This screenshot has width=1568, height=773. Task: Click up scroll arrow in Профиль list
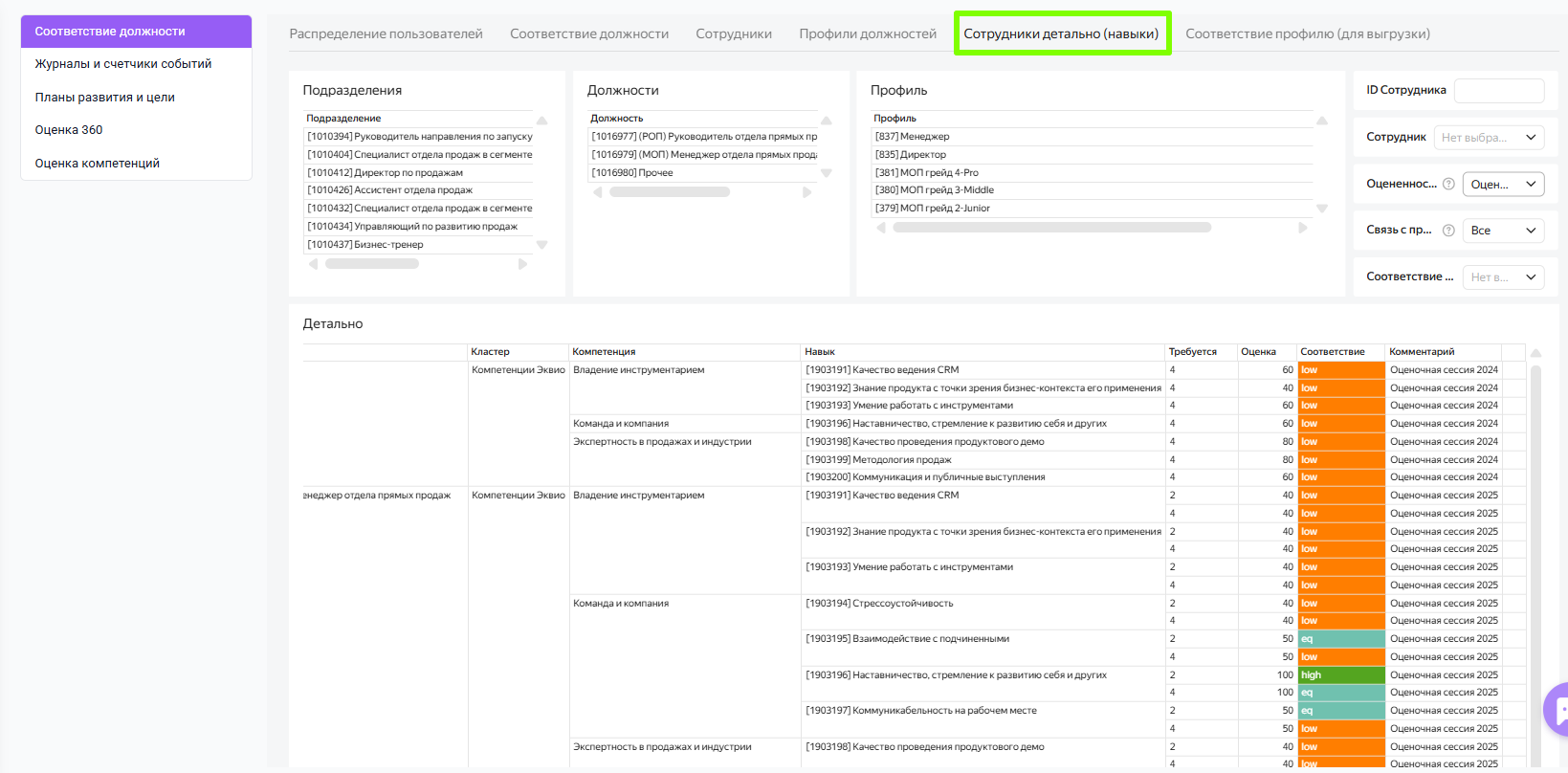[x=1322, y=121]
